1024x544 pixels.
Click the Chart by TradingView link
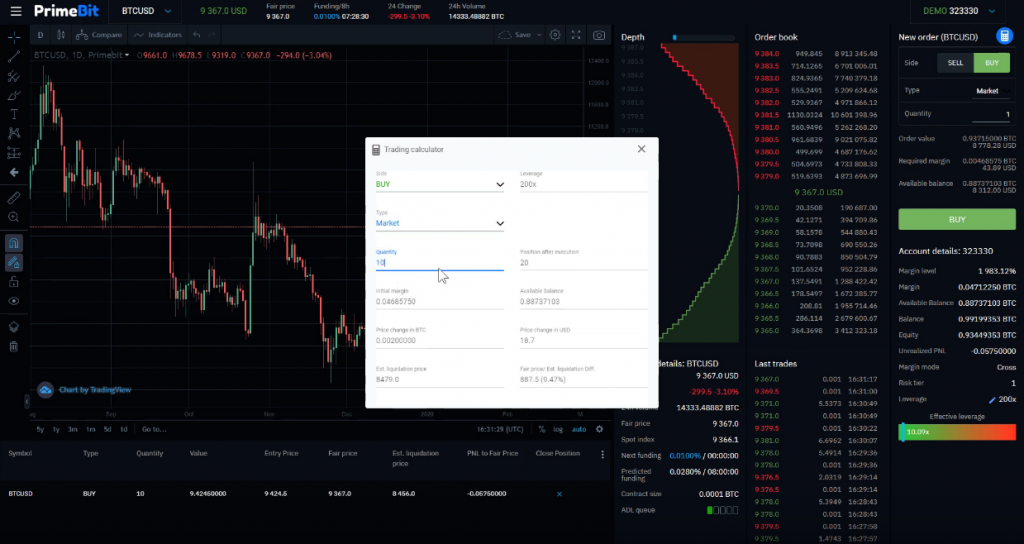click(x=95, y=390)
